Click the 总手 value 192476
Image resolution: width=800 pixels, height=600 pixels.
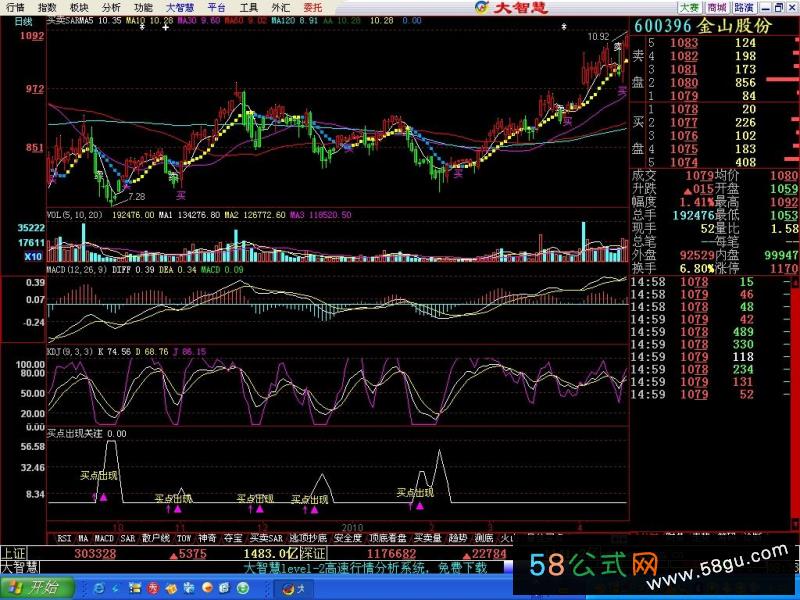click(x=693, y=215)
